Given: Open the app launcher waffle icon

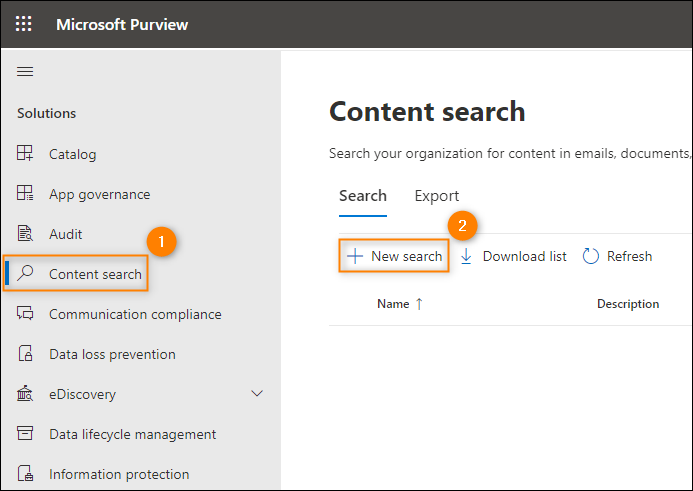Looking at the screenshot, I should (23, 24).
